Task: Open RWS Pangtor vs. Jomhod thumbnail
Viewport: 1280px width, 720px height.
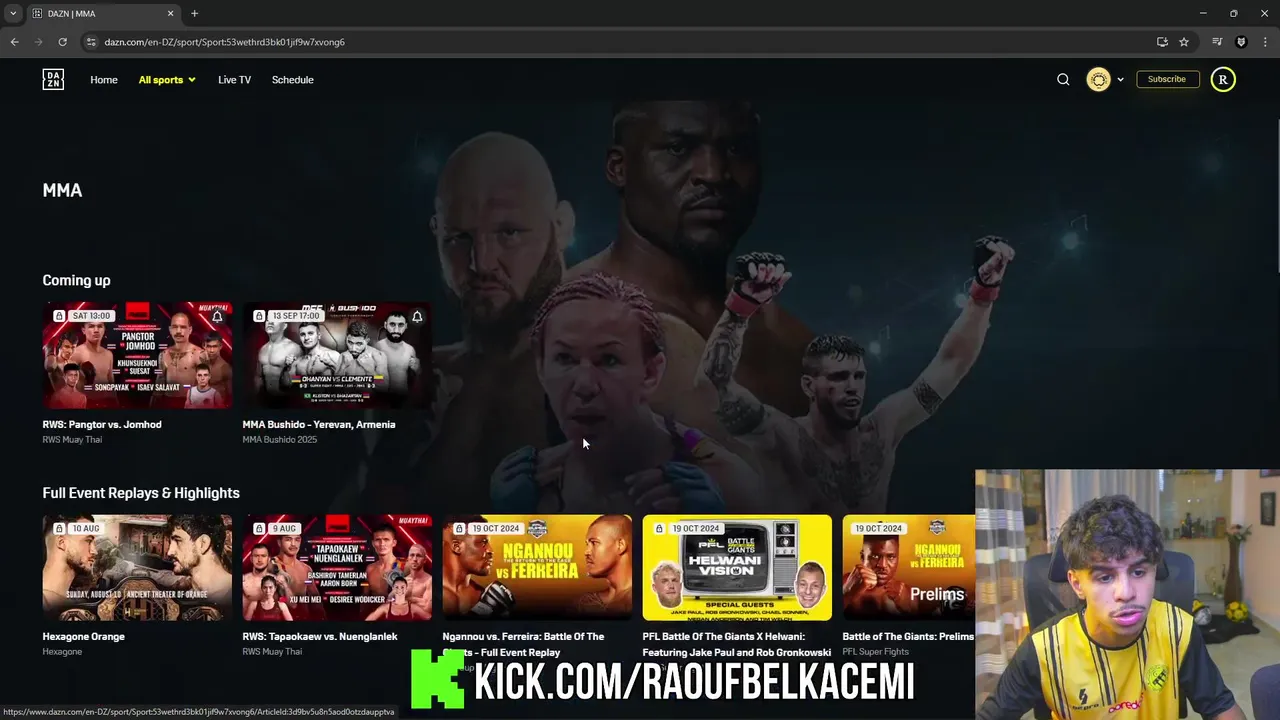Action: click(x=137, y=355)
